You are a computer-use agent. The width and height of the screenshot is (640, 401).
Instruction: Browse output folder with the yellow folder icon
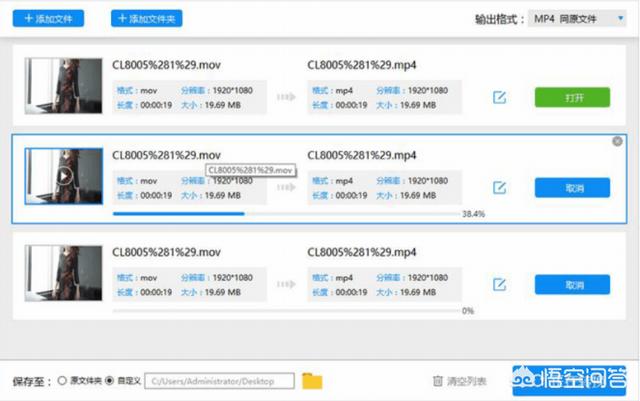tap(312, 381)
